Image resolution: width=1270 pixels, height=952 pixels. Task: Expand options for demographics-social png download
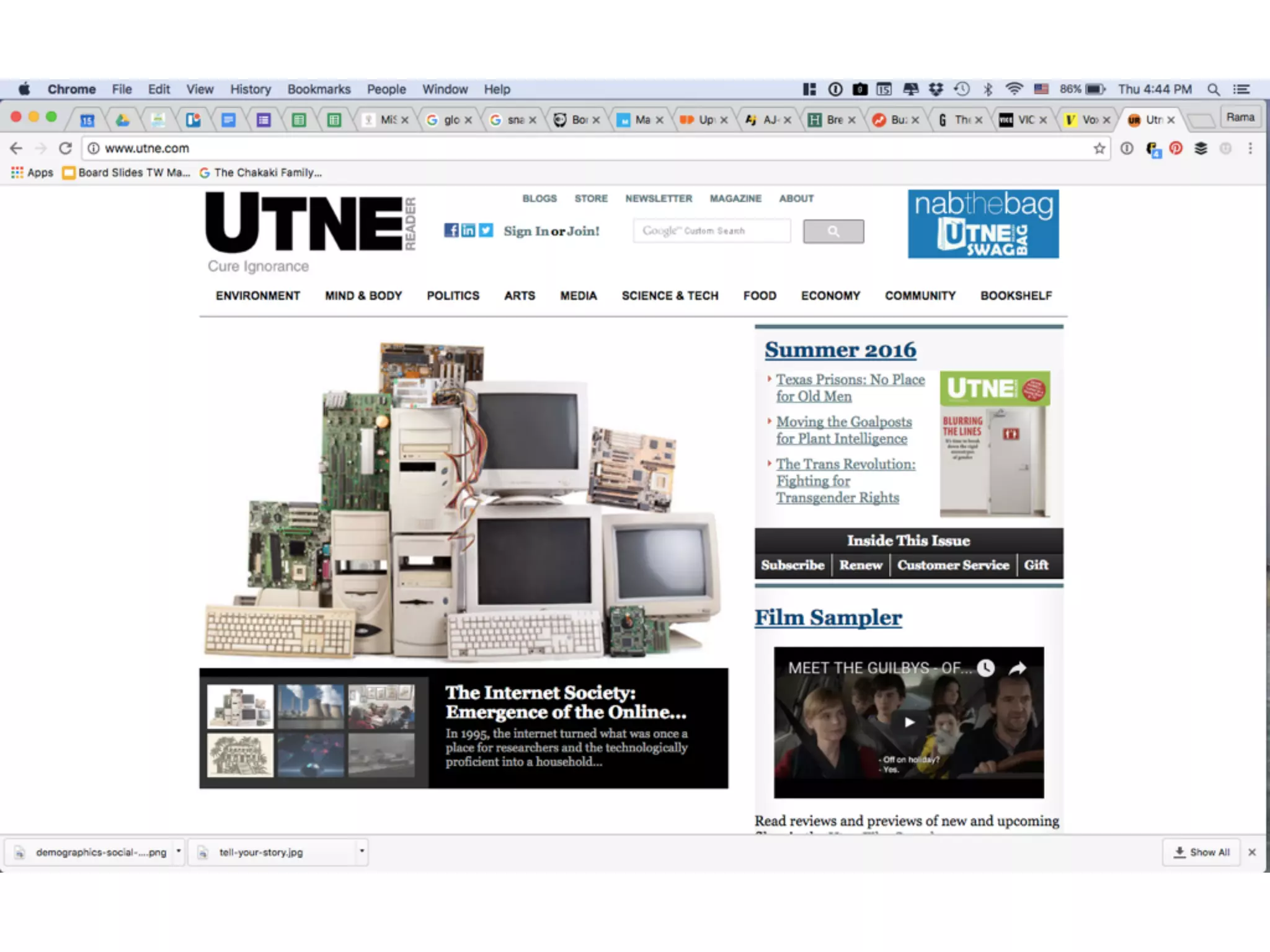tap(179, 852)
